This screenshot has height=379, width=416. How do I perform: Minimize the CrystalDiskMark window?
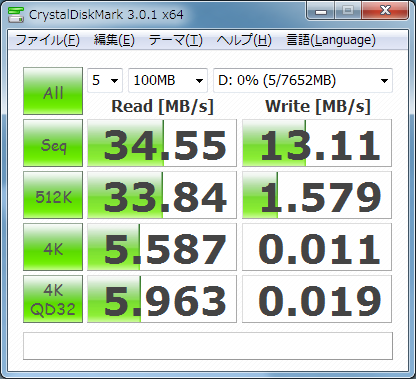[321, 11]
